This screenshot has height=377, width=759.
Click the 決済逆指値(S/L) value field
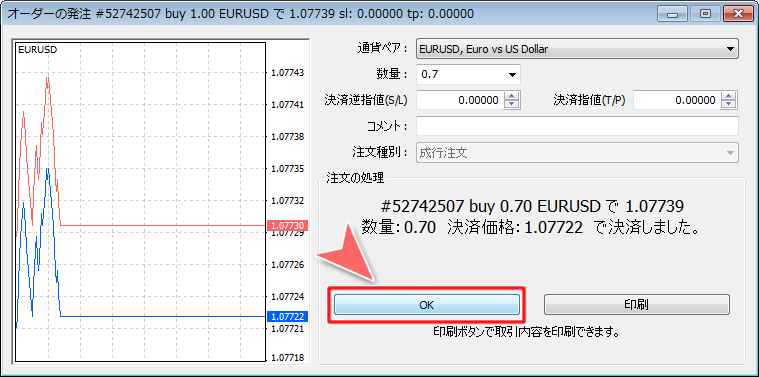[x=459, y=100]
